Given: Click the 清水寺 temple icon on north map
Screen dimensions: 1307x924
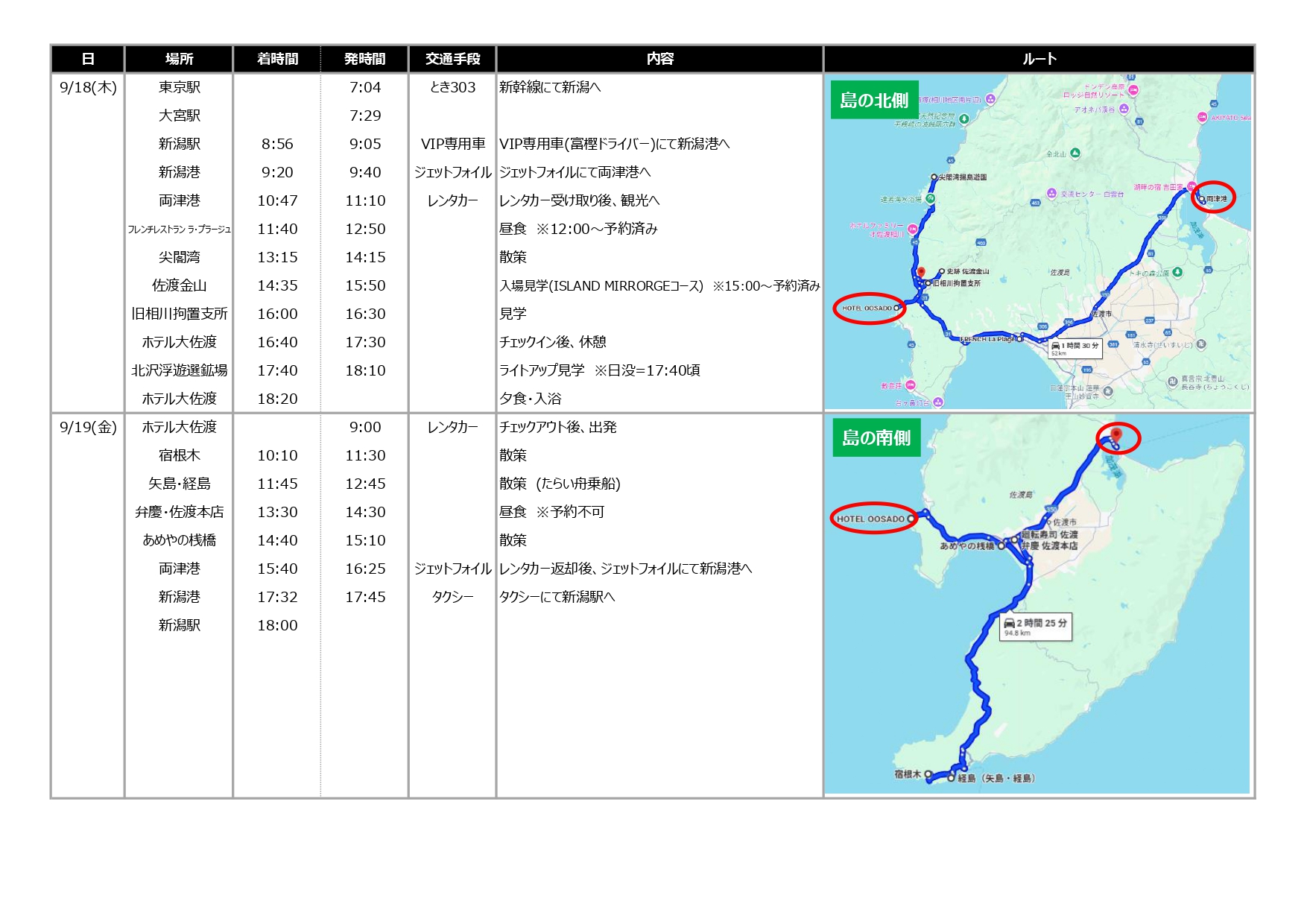Looking at the screenshot, I should pos(1201,344).
